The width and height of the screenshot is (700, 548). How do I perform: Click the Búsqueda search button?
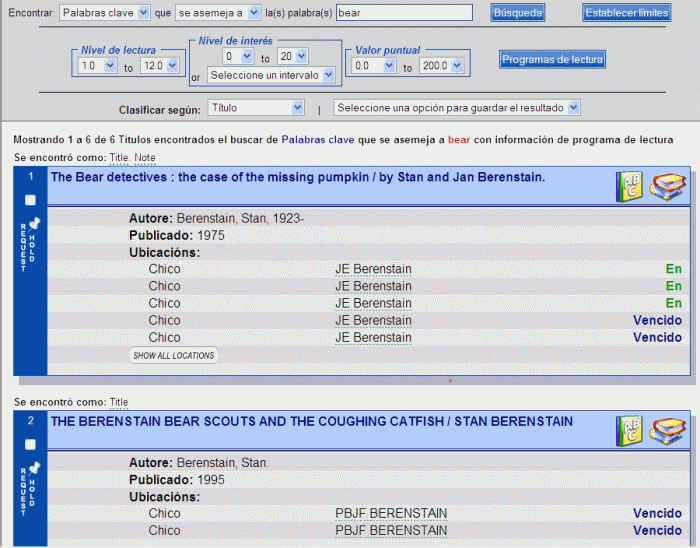[518, 13]
